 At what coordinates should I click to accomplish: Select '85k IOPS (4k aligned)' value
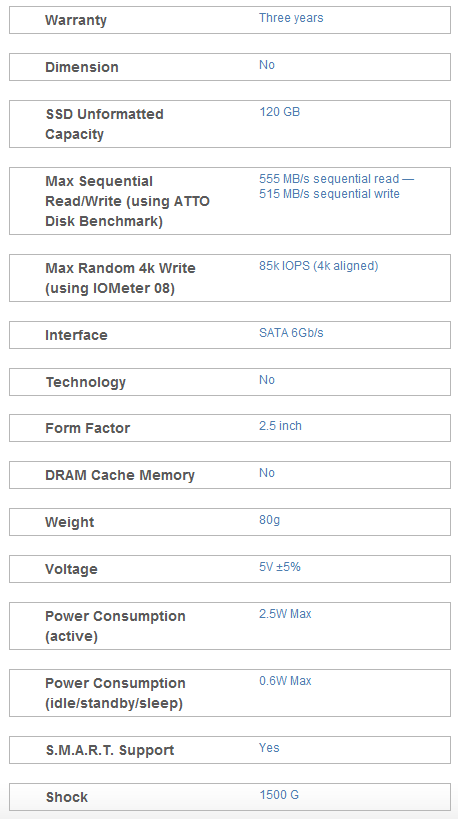pos(319,266)
